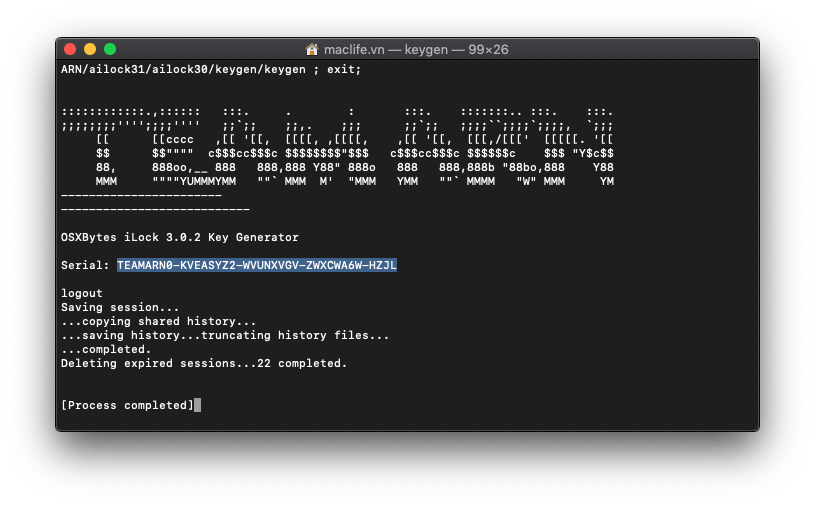
Task: Click the longer dashed separator line
Action: pos(155,209)
